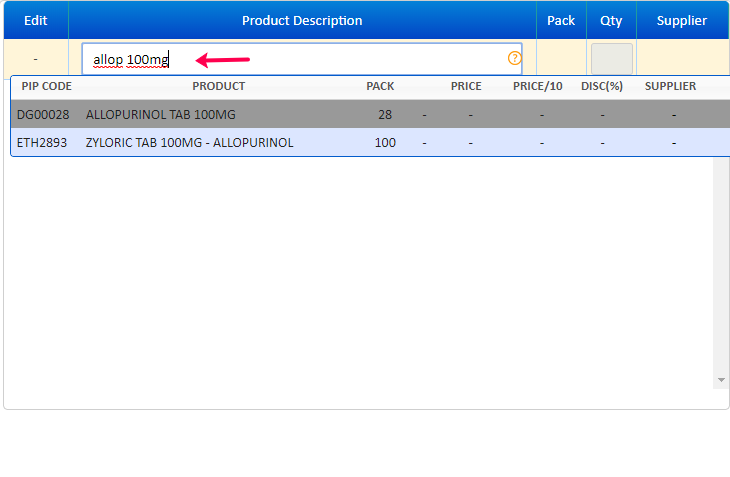Viewport: 730px width, 477px height.
Task: Click the scroll down arrow in results list
Action: [x=720, y=381]
